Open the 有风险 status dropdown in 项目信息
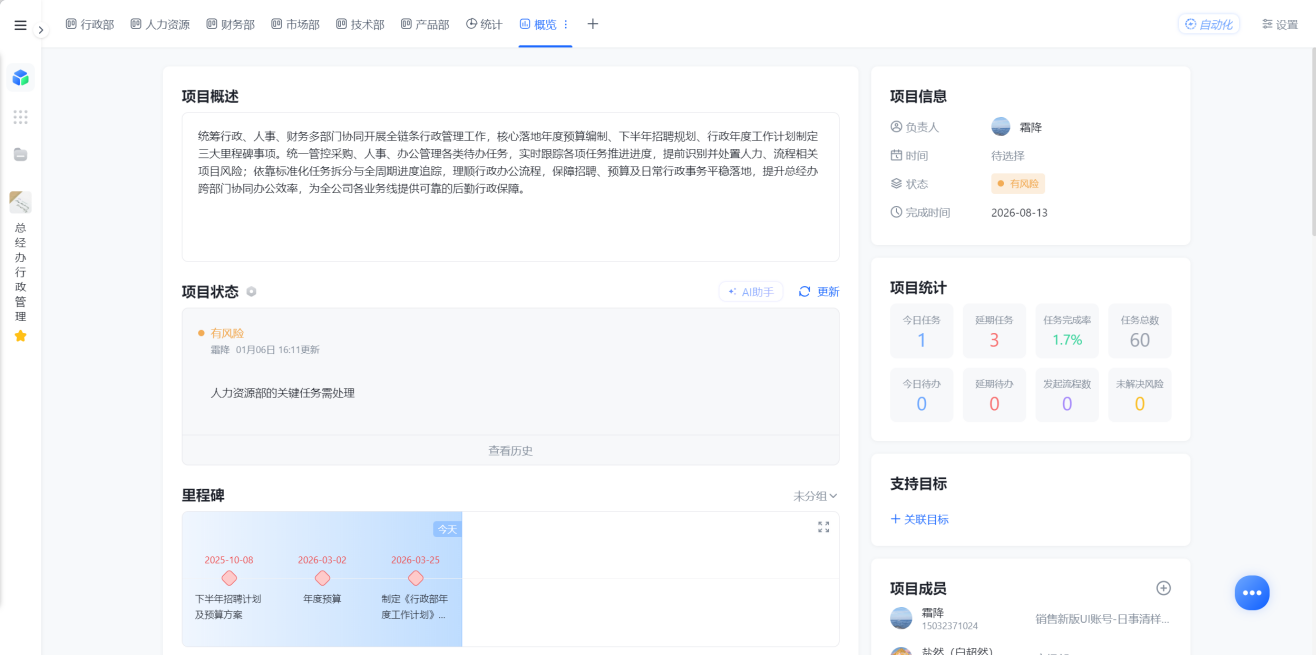 pyautogui.click(x=1018, y=184)
